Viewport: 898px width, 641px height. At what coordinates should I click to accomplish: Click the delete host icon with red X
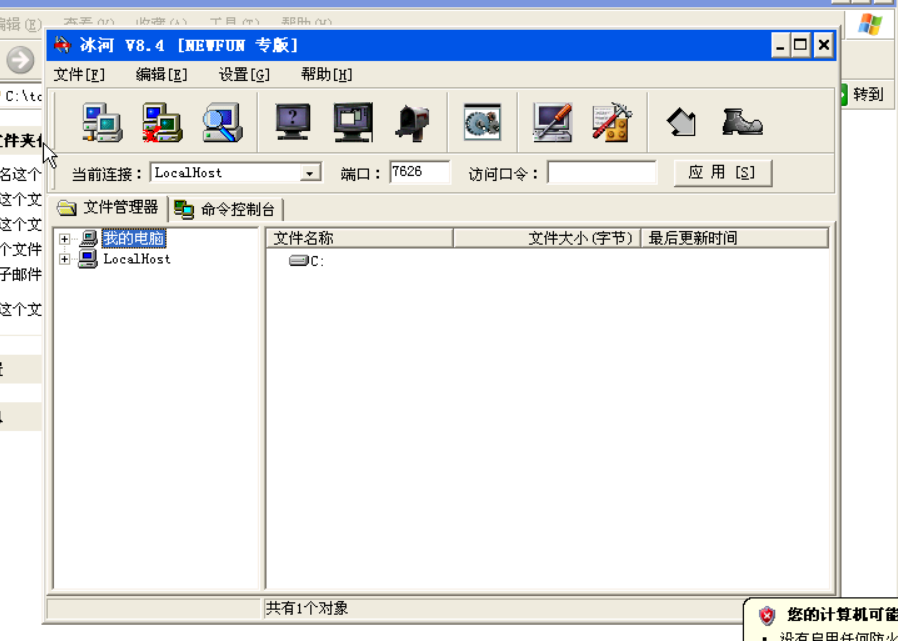[162, 122]
